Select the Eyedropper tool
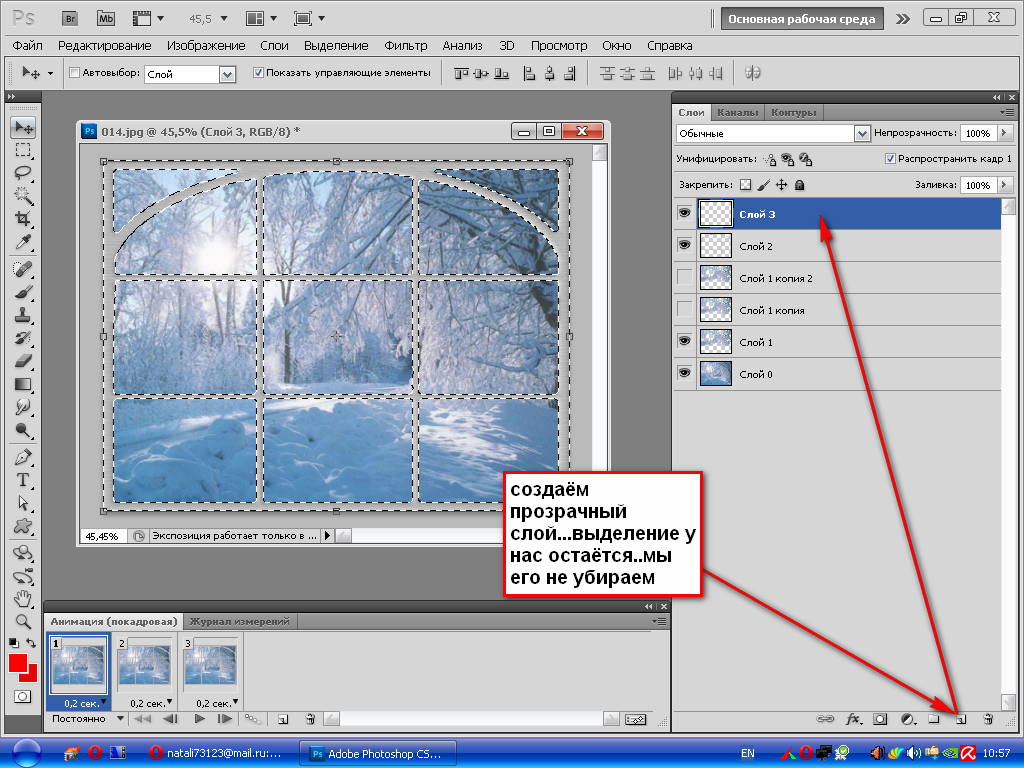The image size is (1024, 768). (24, 242)
